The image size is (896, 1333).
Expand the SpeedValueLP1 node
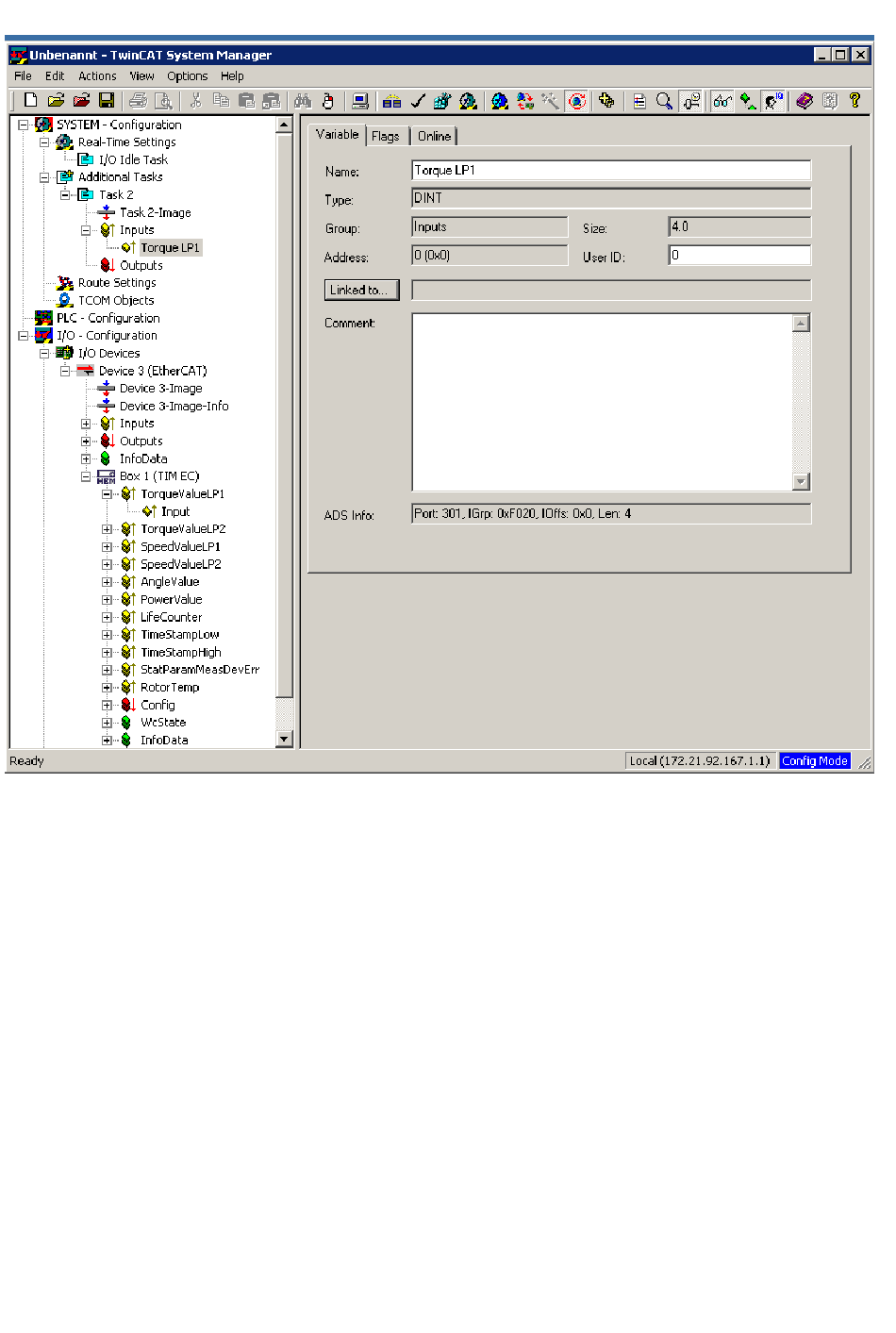coord(107,547)
